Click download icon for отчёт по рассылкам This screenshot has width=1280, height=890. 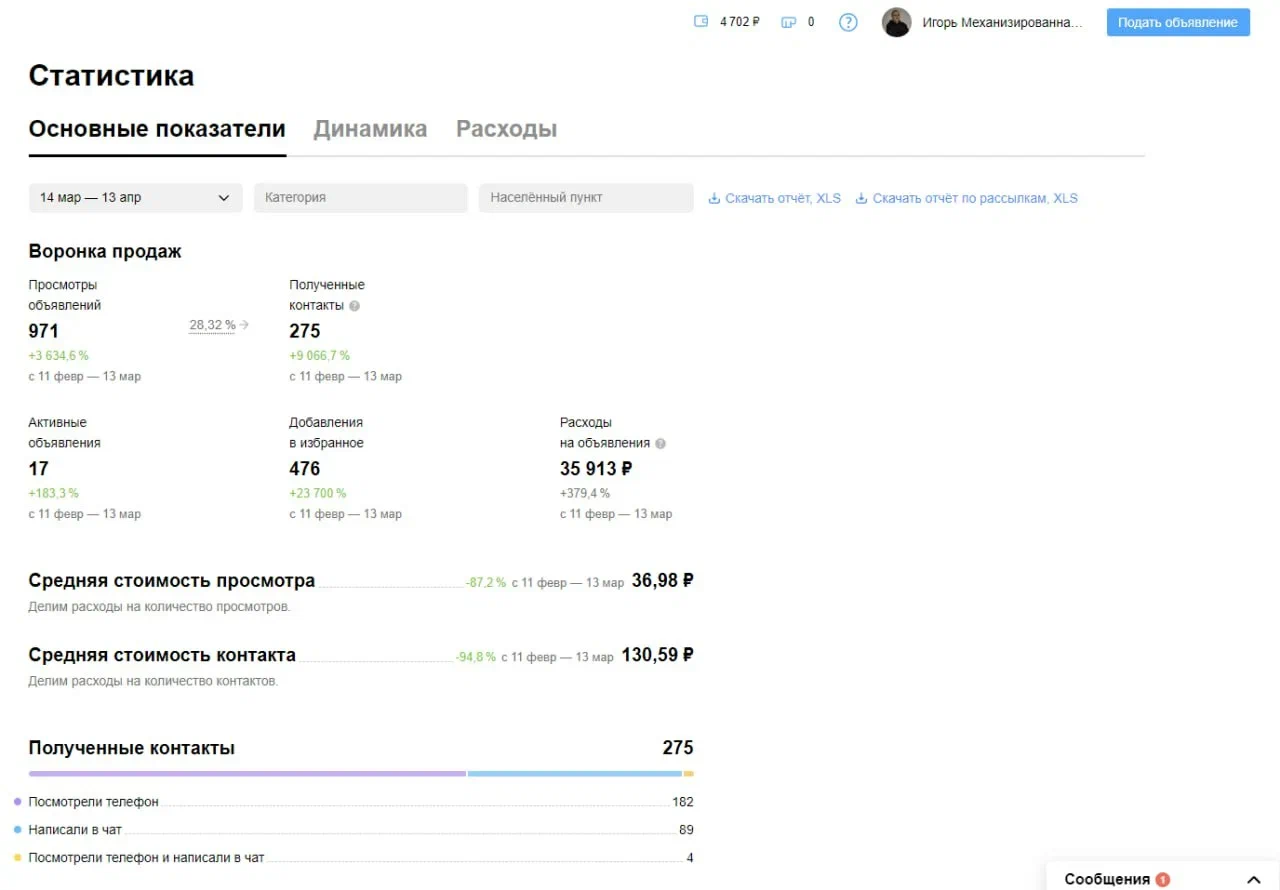862,198
